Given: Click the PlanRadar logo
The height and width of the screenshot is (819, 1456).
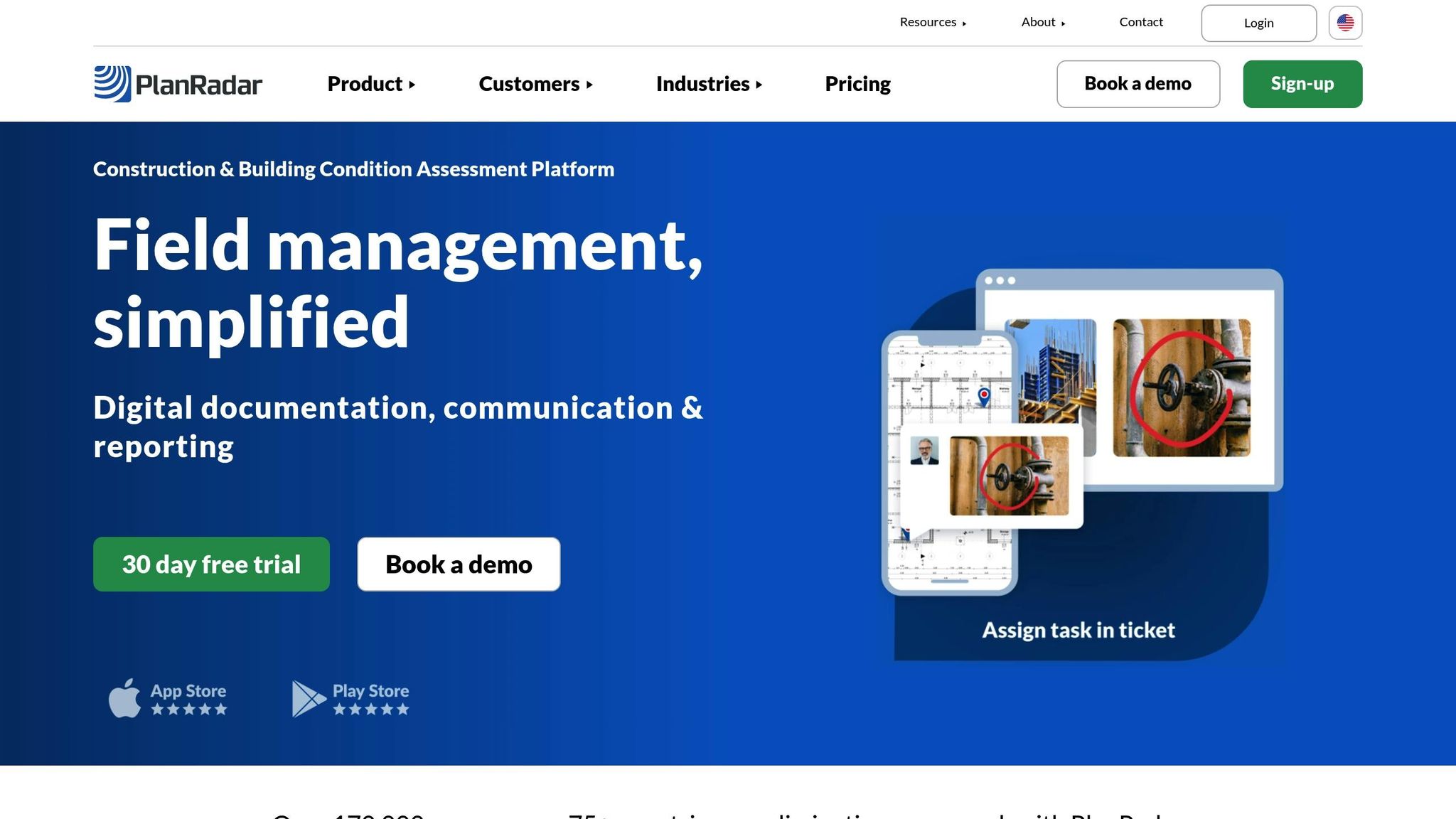Looking at the screenshot, I should pos(178,84).
